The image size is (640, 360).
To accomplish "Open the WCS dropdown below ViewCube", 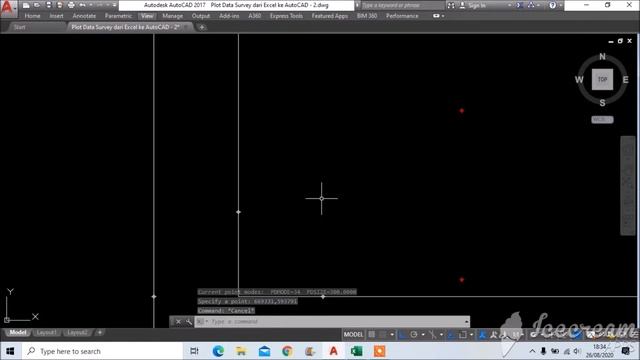I will tap(602, 120).
